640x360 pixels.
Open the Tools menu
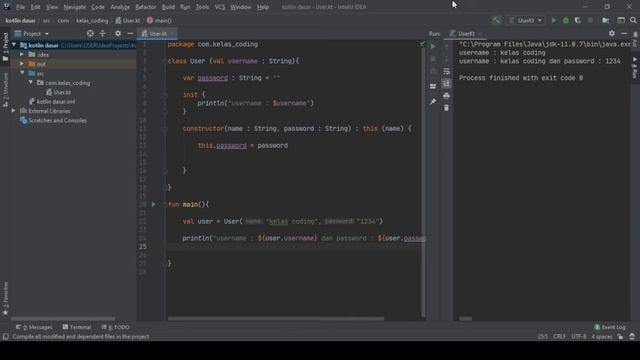202,7
